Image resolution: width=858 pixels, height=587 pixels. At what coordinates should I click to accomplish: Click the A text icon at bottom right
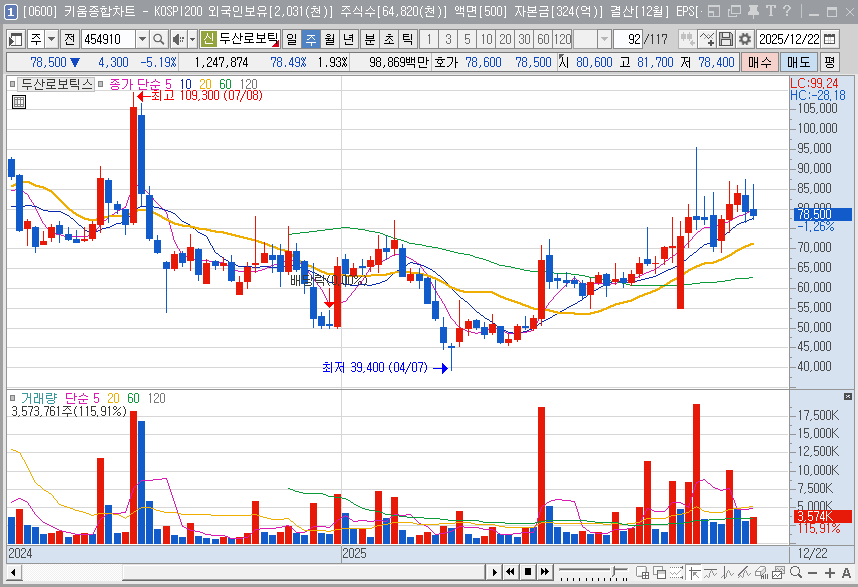(x=846, y=573)
